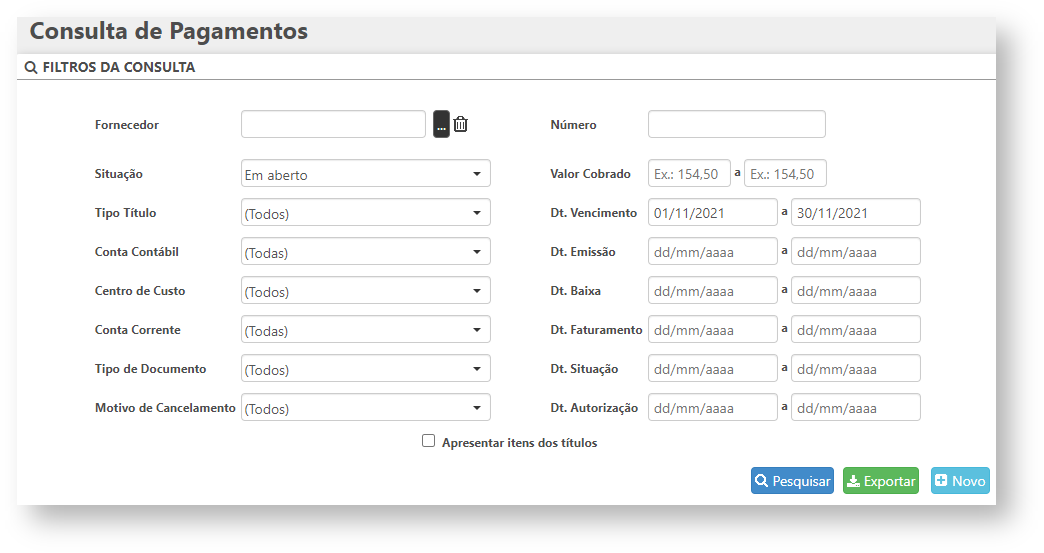Focus the Dt. Emissão start date field
This screenshot has width=1044, height=553.
click(712, 252)
